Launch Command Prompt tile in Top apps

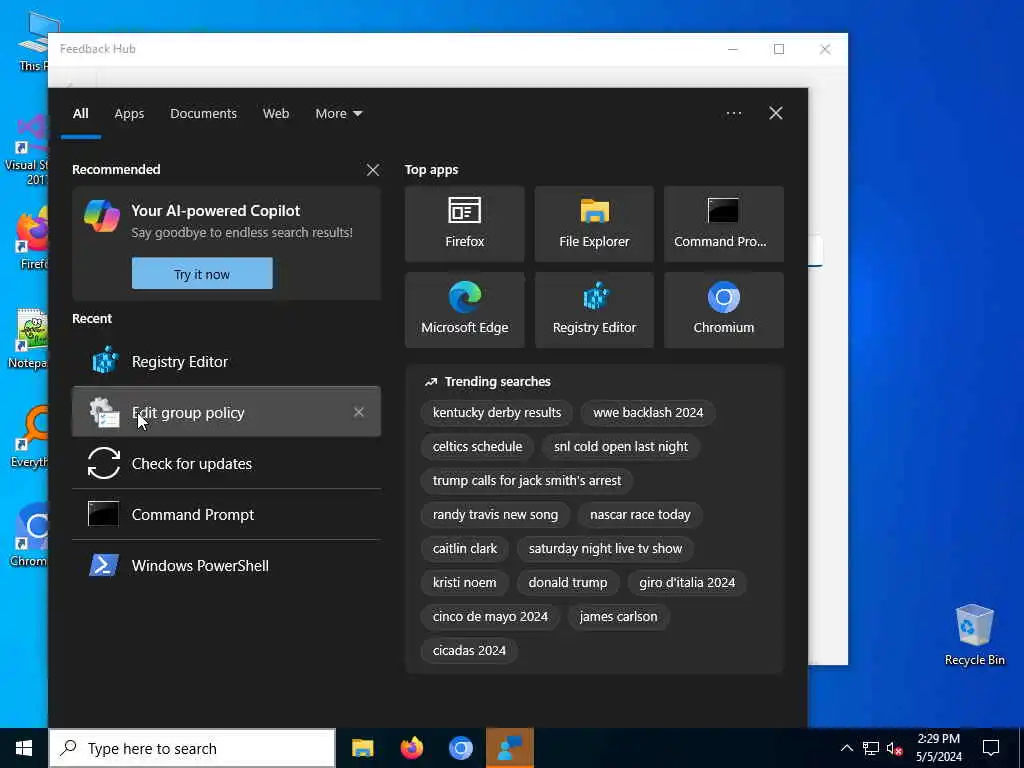tap(724, 224)
